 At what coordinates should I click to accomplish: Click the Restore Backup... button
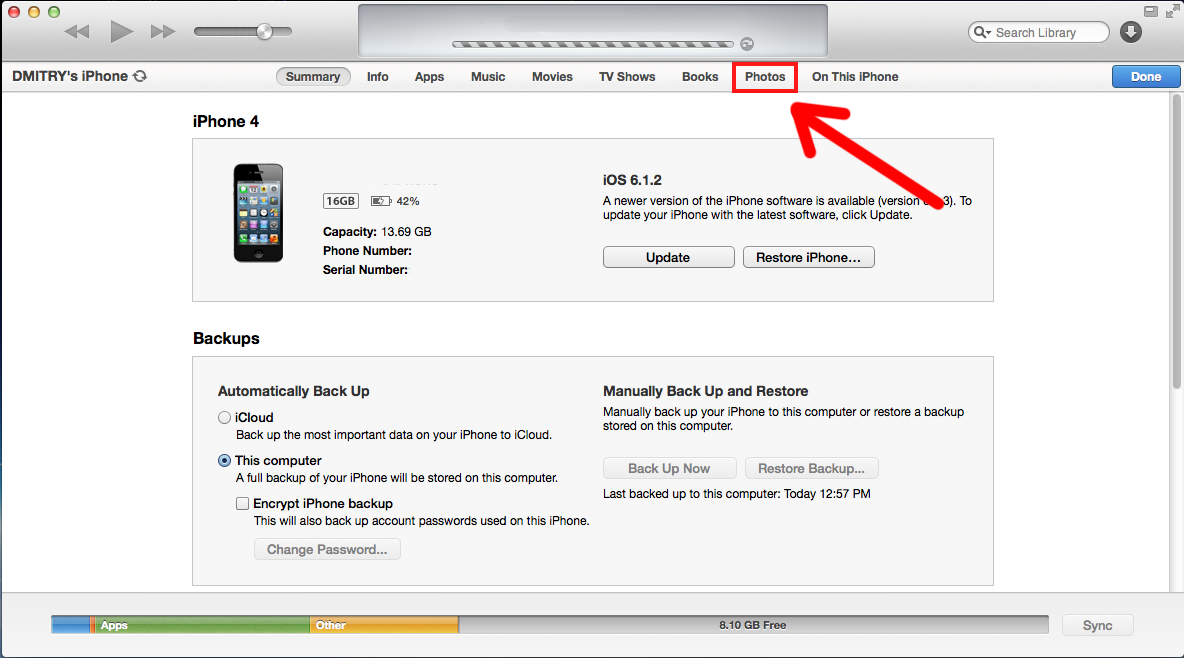[x=811, y=468]
